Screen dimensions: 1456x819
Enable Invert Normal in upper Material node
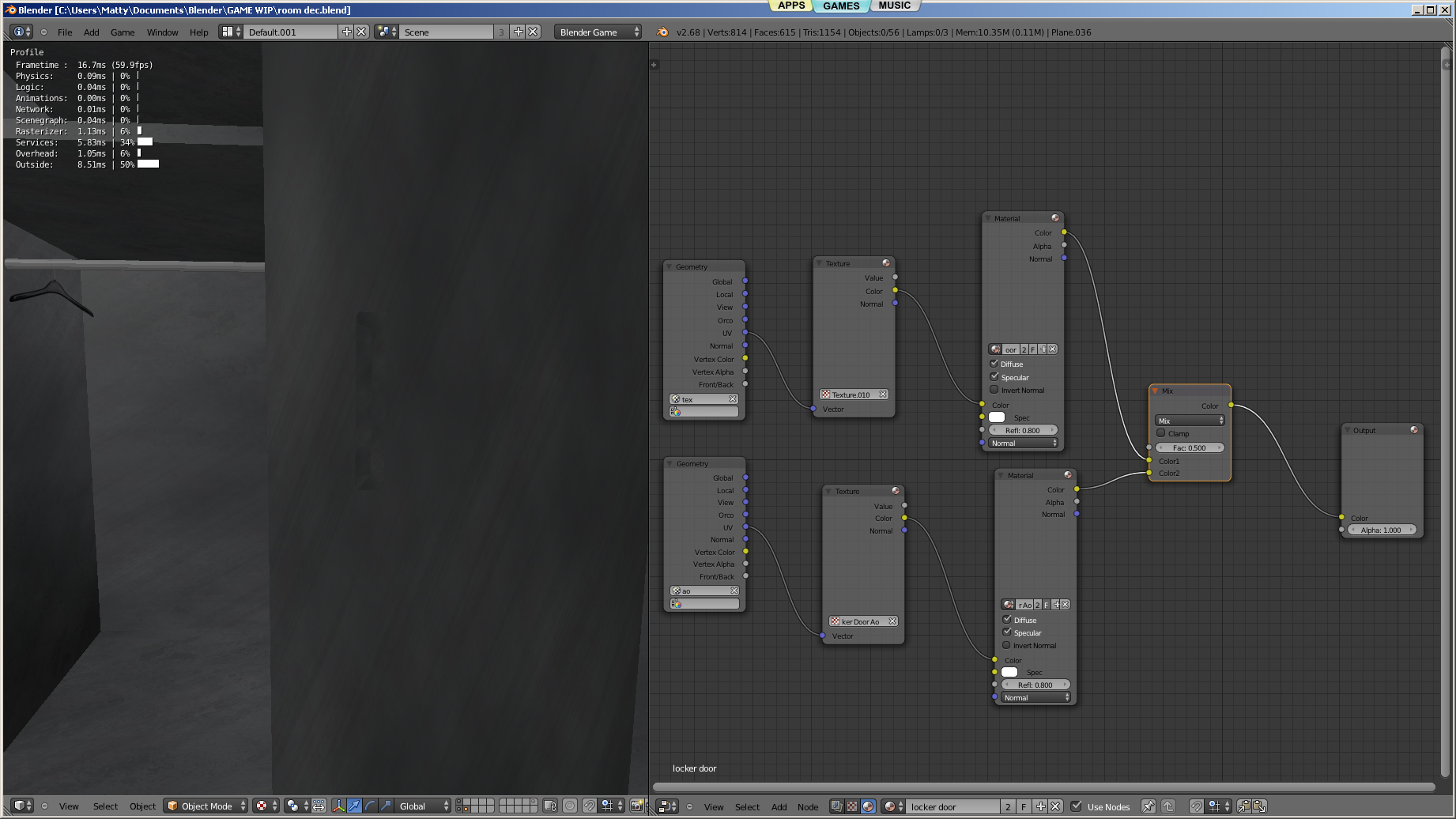click(x=994, y=390)
